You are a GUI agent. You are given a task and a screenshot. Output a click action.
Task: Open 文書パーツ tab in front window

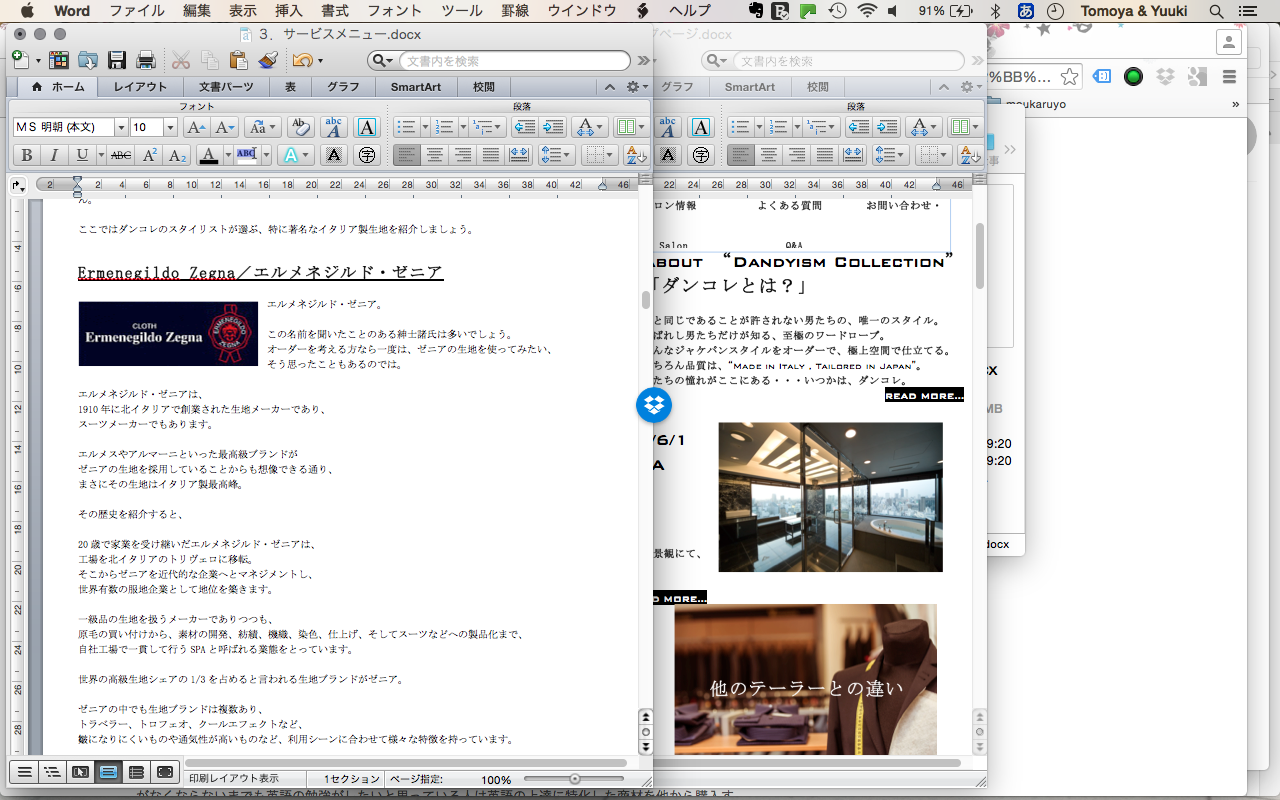click(226, 87)
